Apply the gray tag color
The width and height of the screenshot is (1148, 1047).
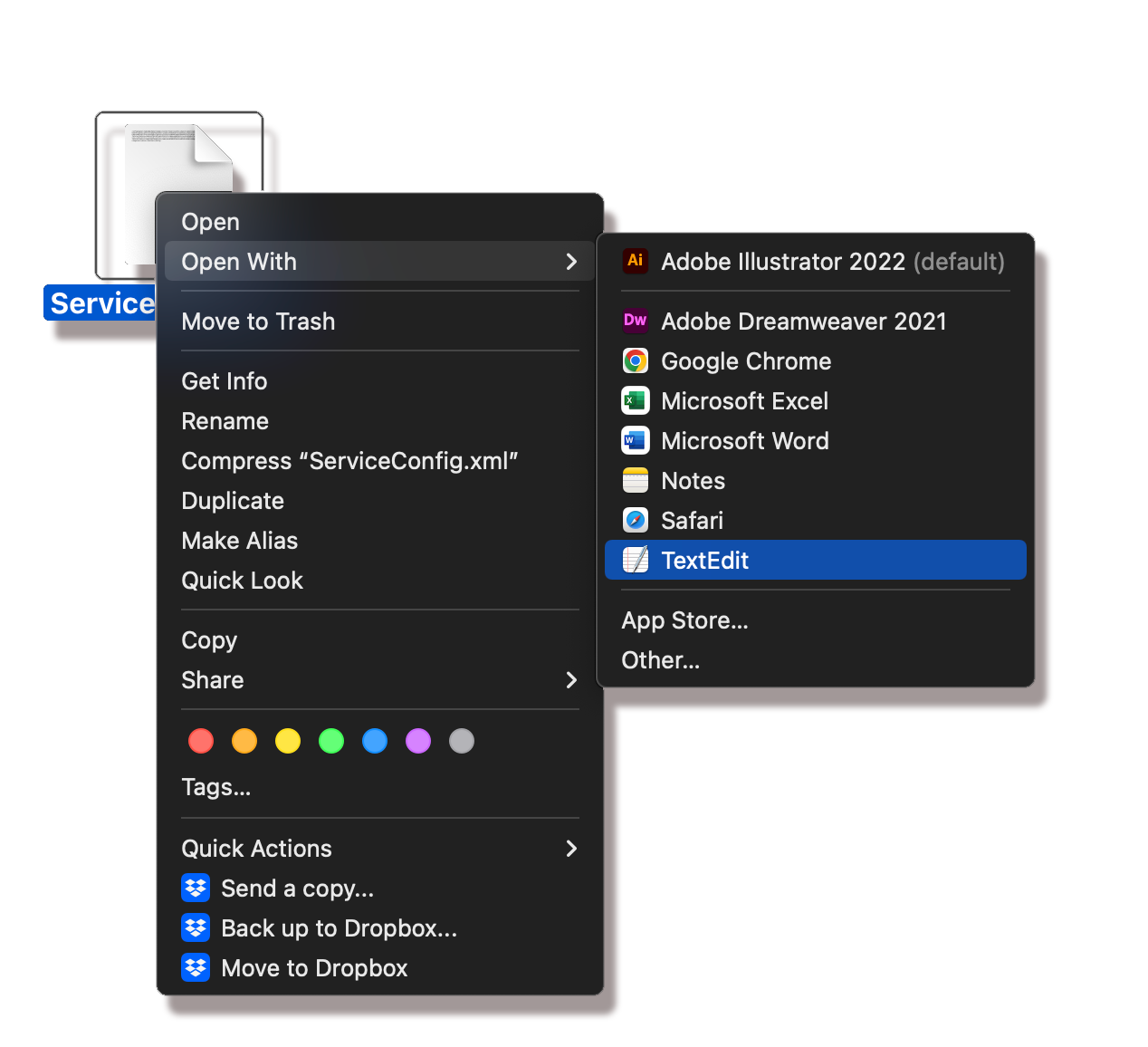[x=462, y=741]
